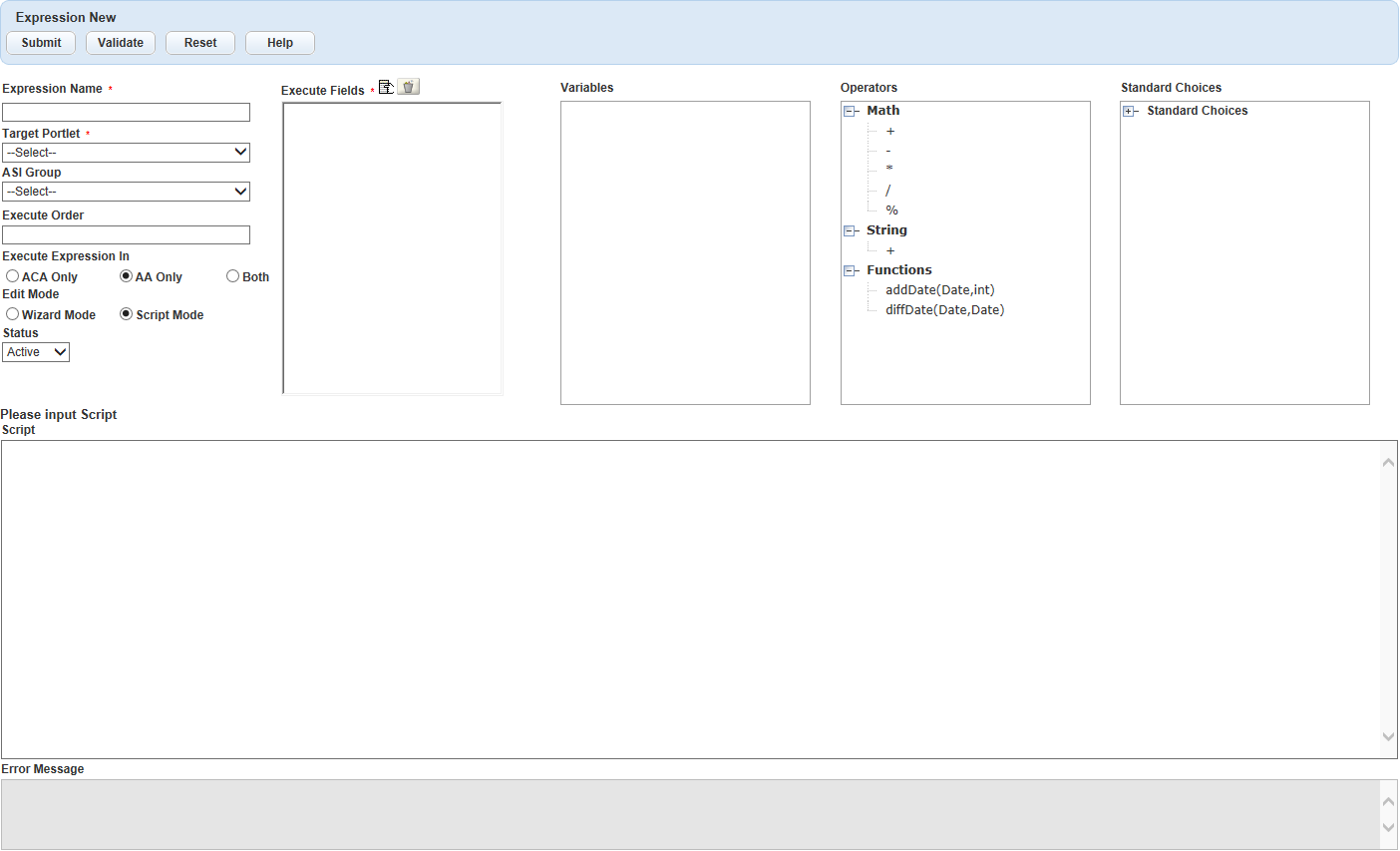This screenshot has height=851, width=1400.
Task: Select the ACA Only radio button
Action: pyautogui.click(x=13, y=276)
